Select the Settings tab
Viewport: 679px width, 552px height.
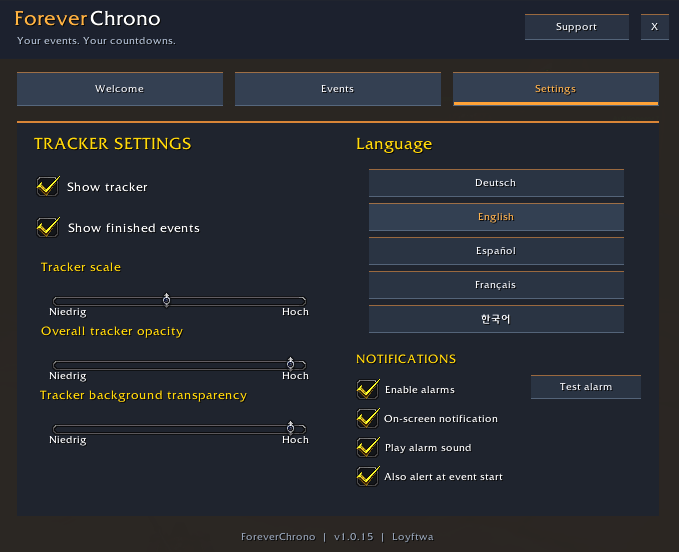point(556,89)
